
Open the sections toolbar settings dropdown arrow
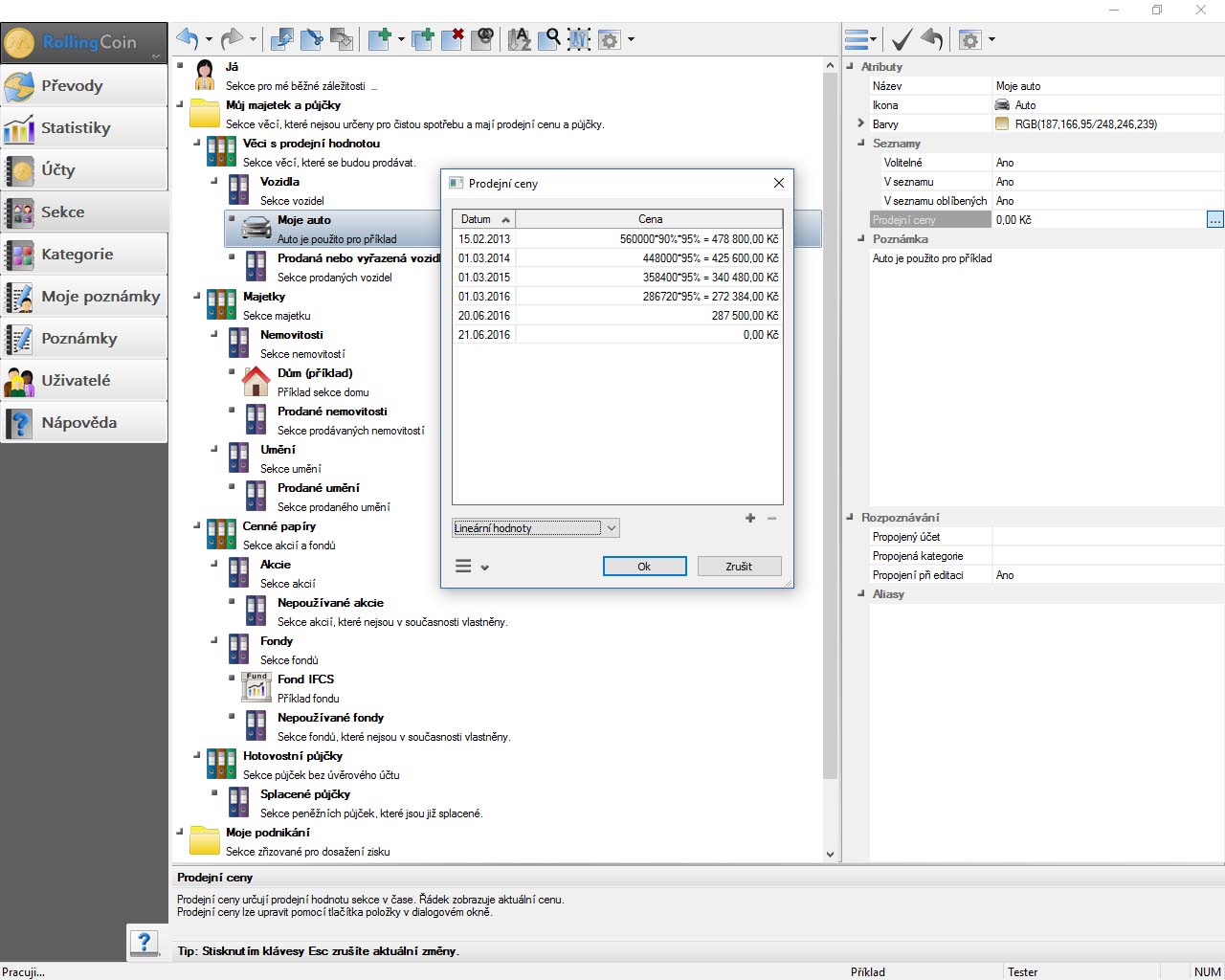coord(631,39)
